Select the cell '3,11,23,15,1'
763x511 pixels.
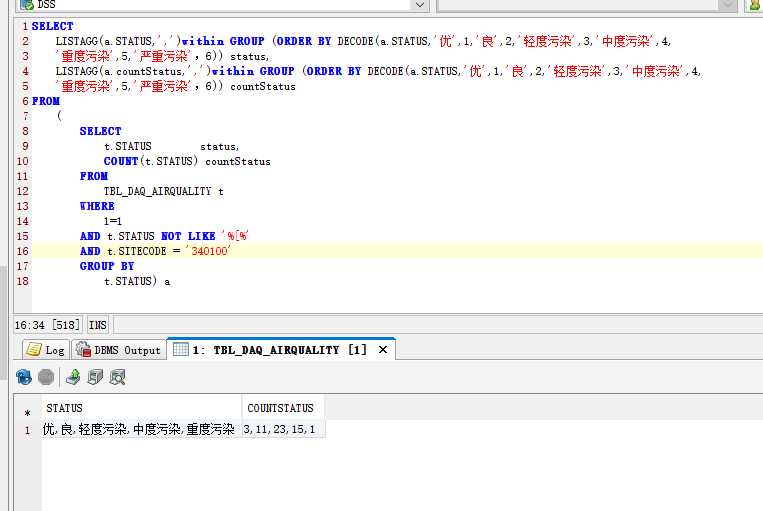click(x=283, y=429)
